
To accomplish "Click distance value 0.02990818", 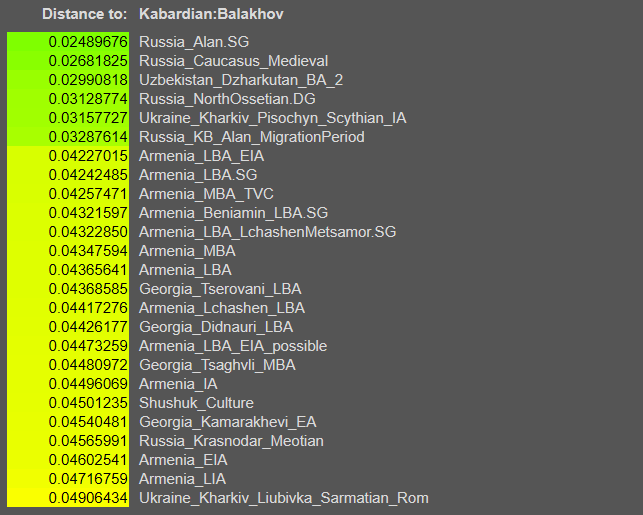I will pyautogui.click(x=88, y=80).
